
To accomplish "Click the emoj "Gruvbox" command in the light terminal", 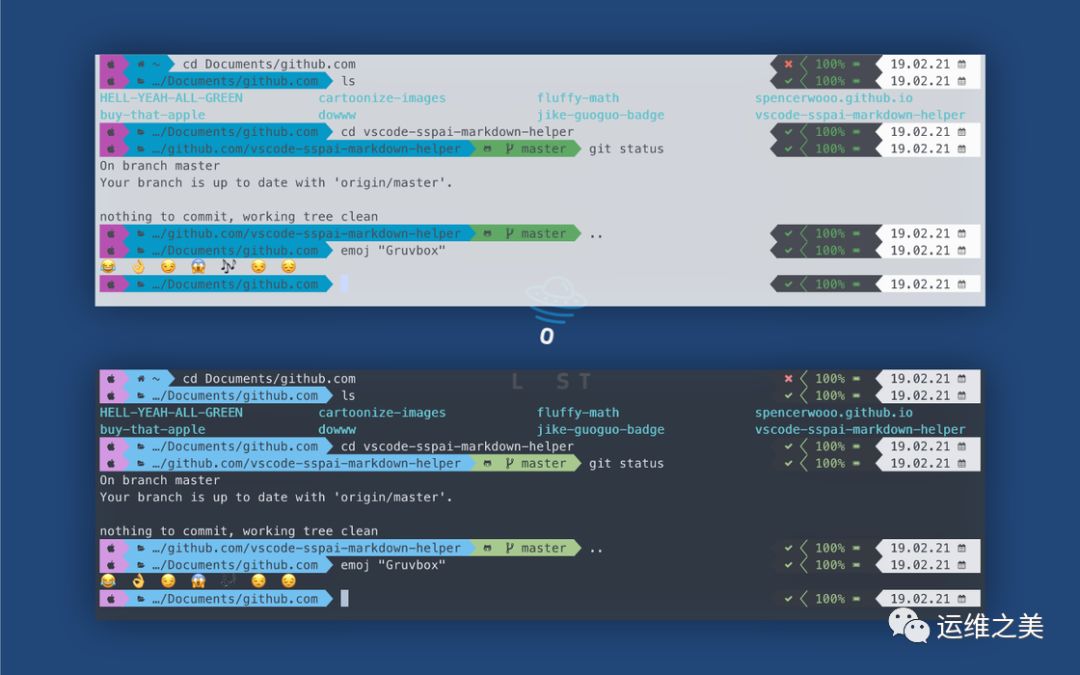I will click(393, 251).
